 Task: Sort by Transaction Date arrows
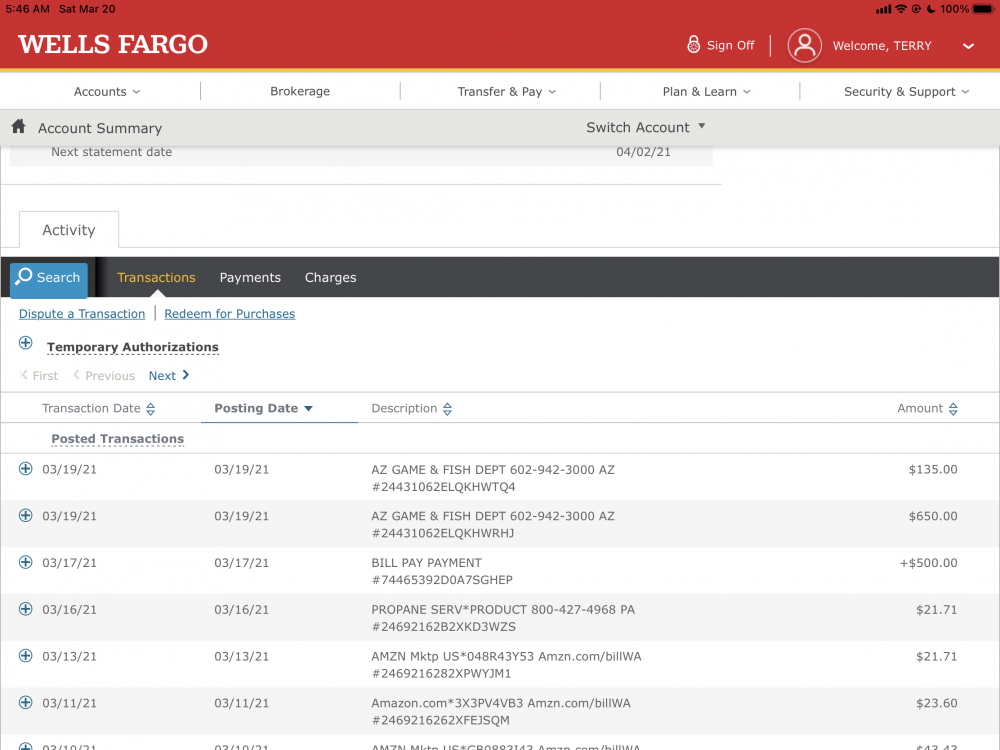[x=151, y=409]
